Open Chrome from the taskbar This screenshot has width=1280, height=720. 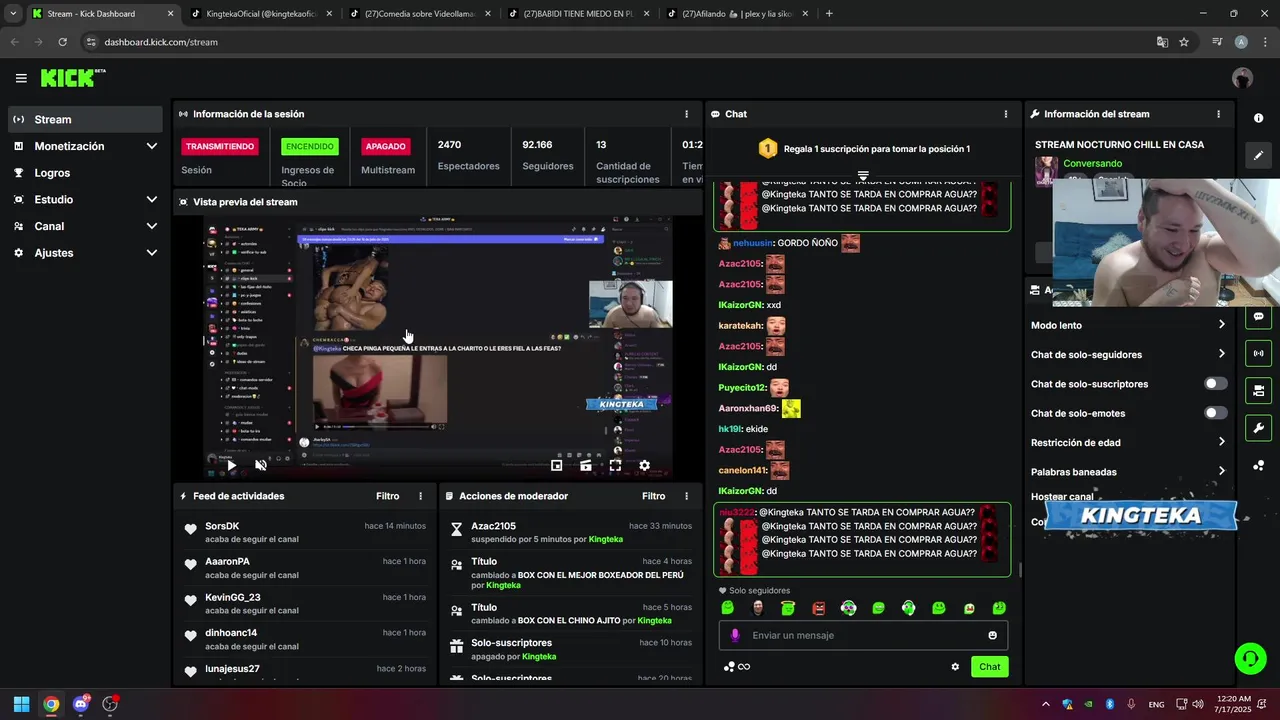[x=51, y=704]
